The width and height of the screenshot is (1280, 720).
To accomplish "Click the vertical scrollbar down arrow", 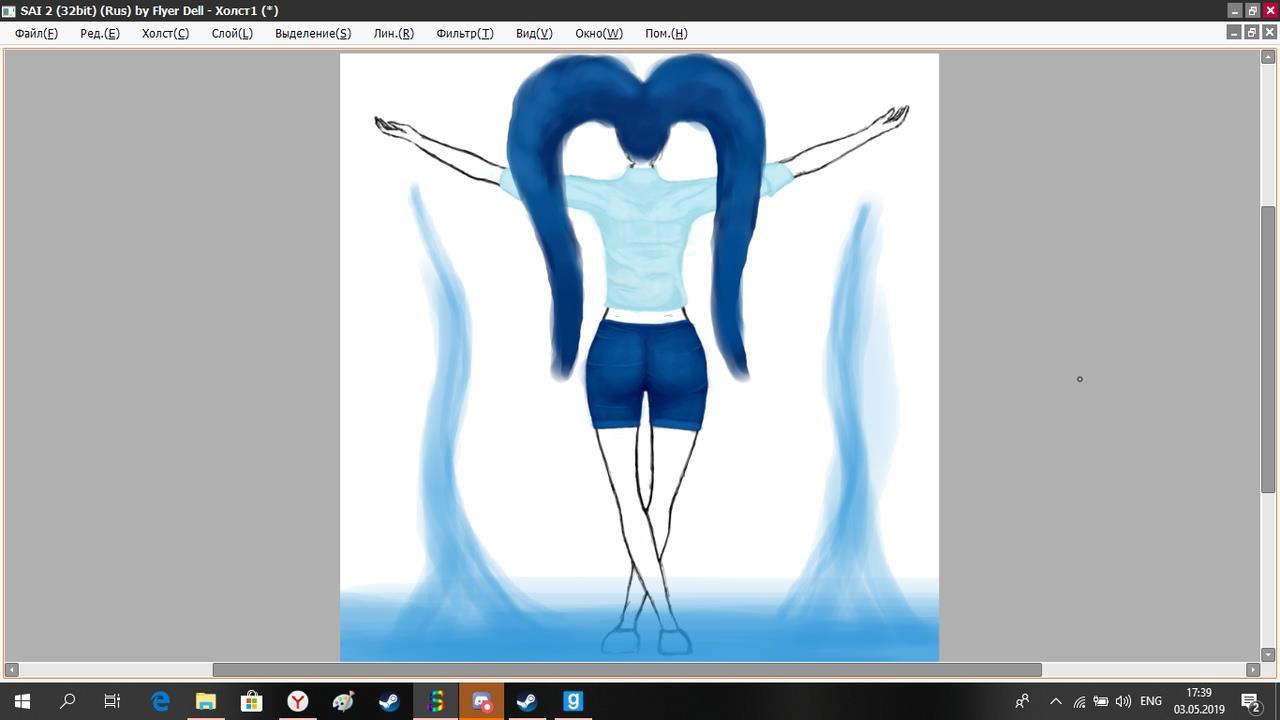I will 1268,655.
